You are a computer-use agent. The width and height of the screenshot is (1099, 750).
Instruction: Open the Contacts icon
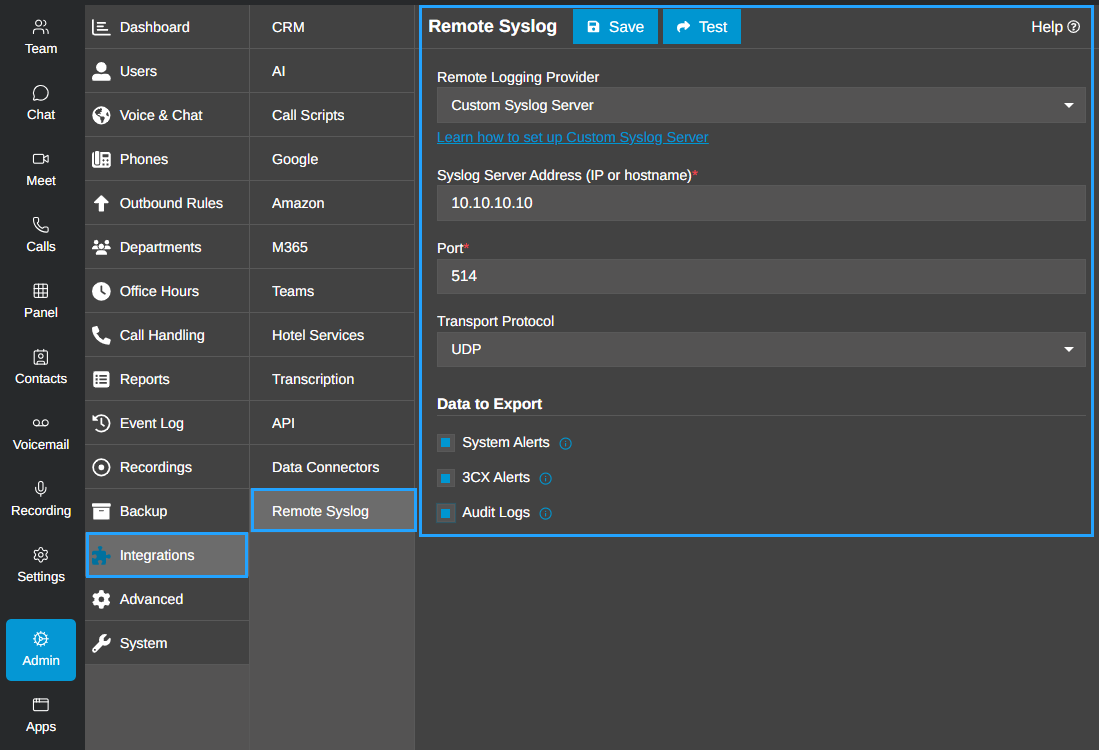pos(41,357)
